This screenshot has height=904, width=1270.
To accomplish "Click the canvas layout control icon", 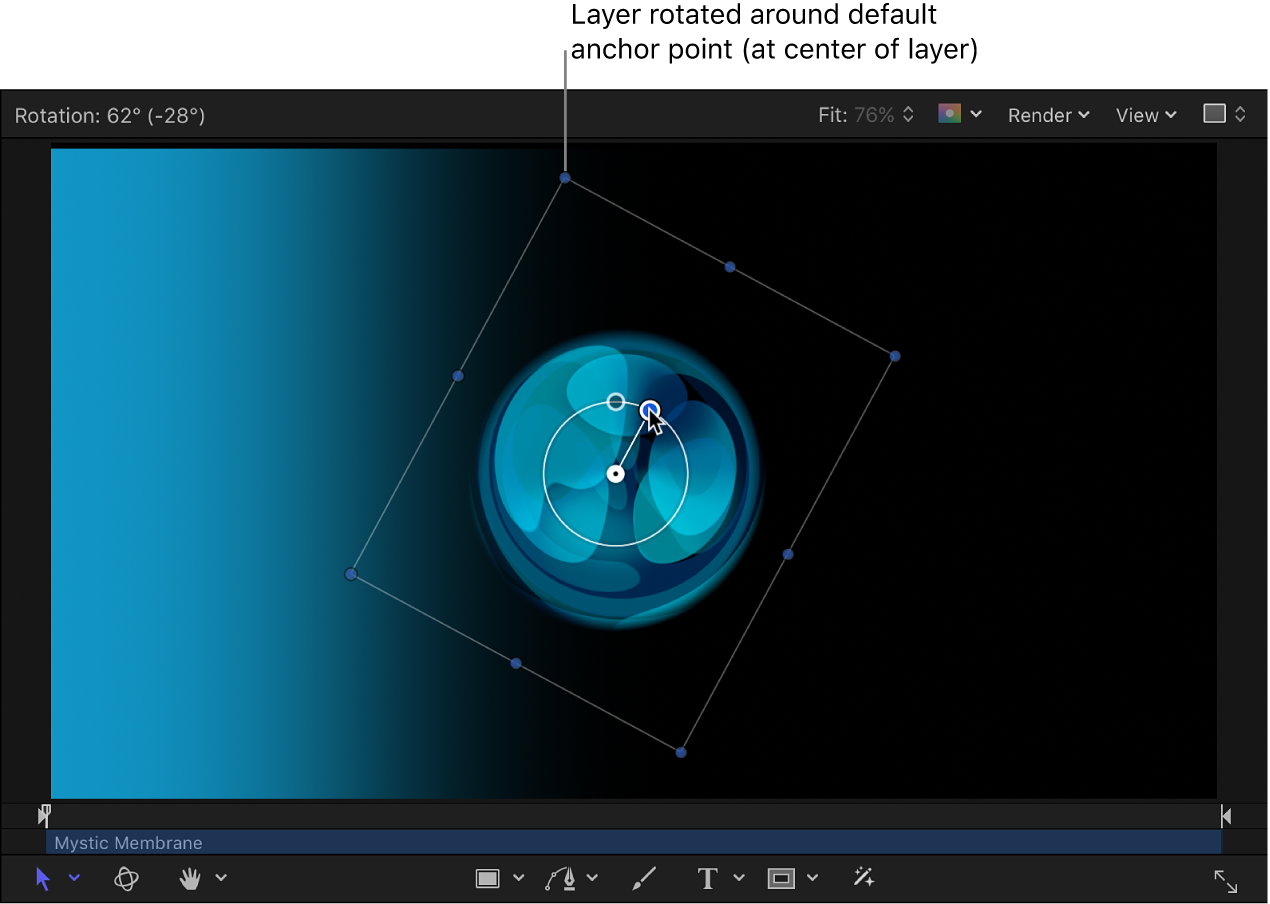I will pos(1216,113).
